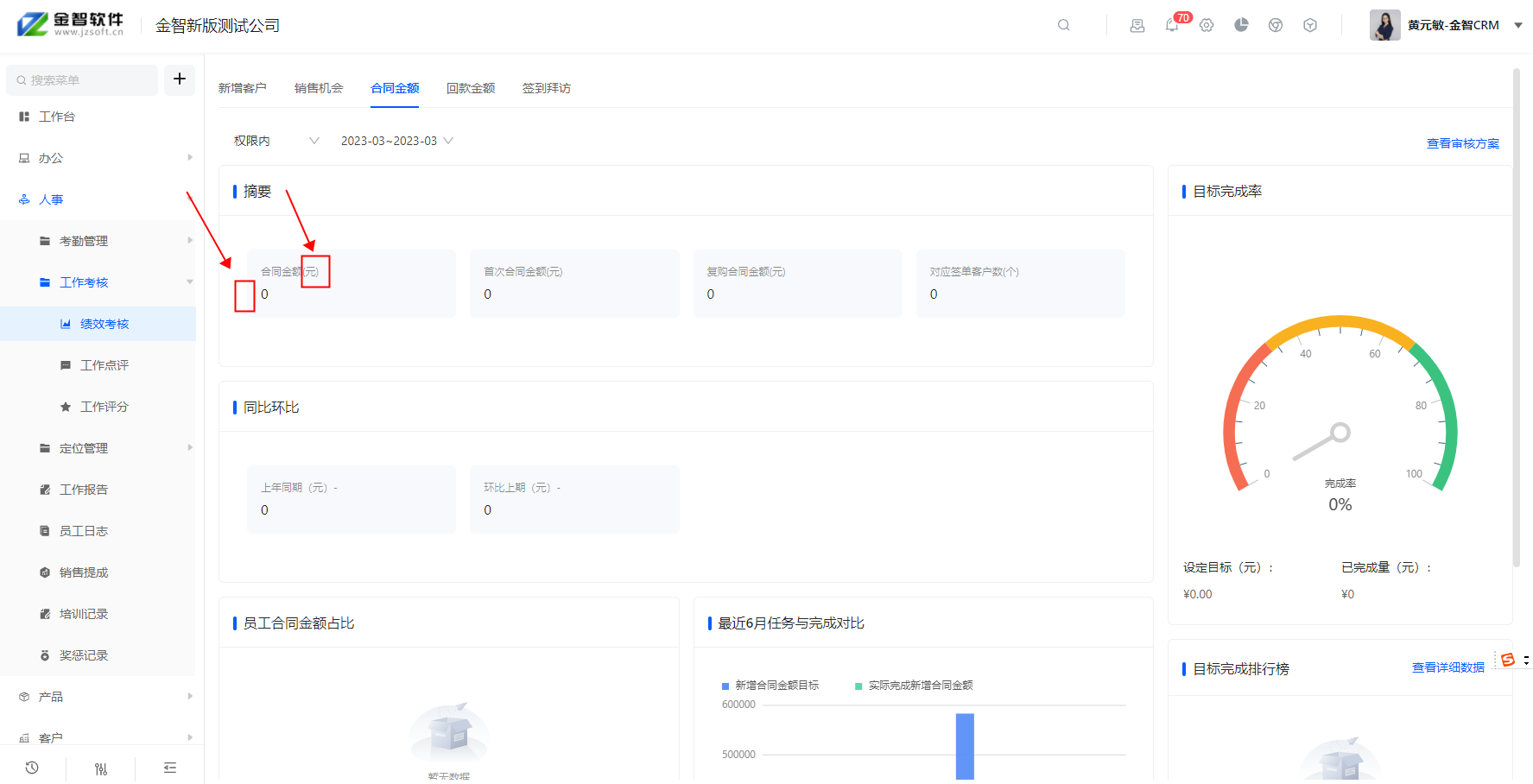
Task: Open the pie chart icon in header
Action: [x=1241, y=25]
